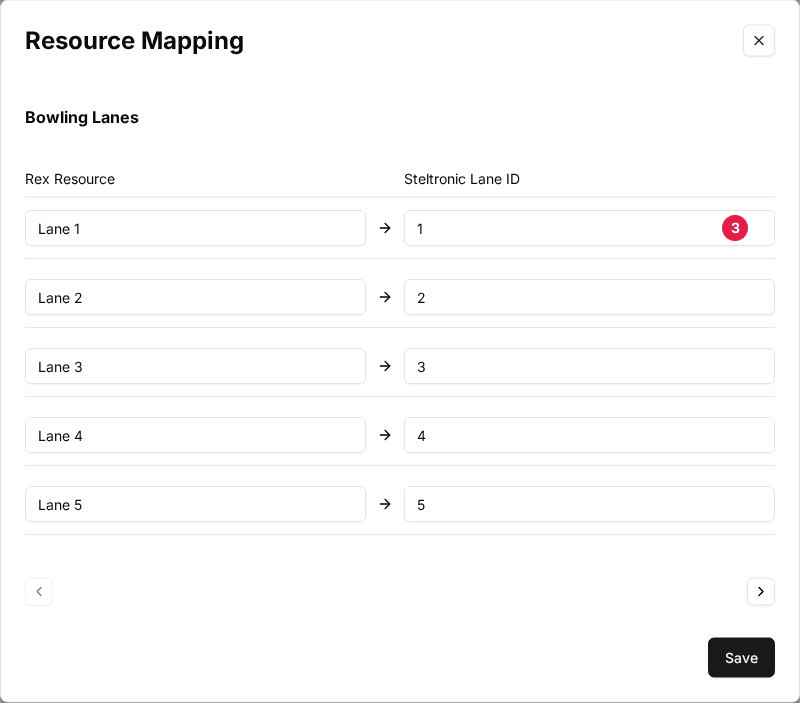
Task: Click the arrow icon in Lane 4 row
Action: (385, 435)
